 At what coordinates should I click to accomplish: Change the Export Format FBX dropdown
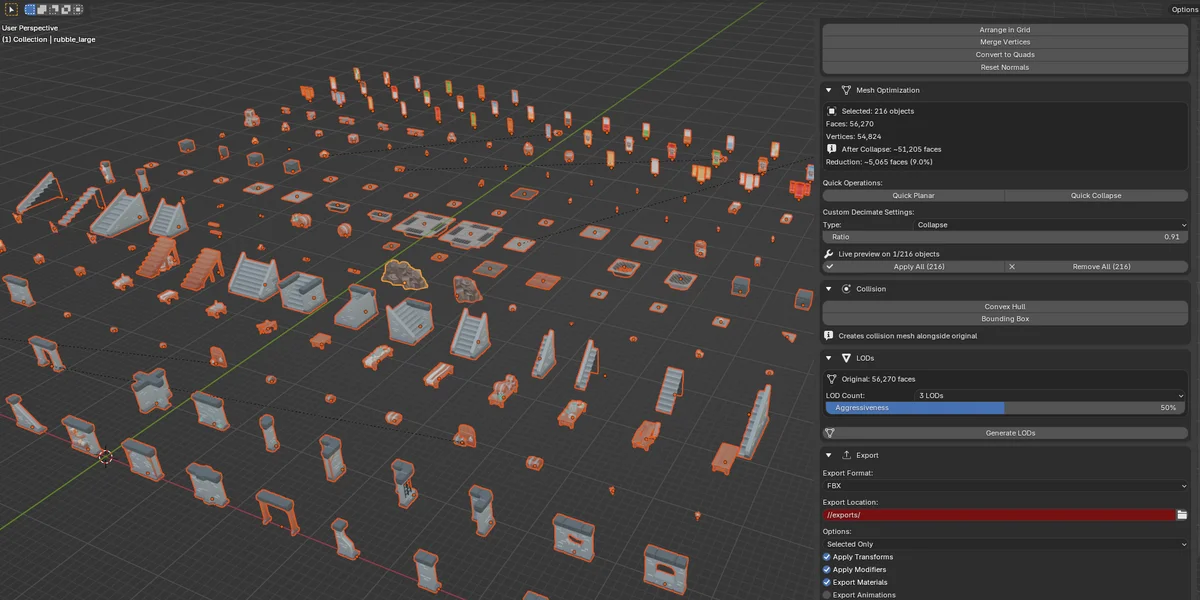click(1004, 485)
